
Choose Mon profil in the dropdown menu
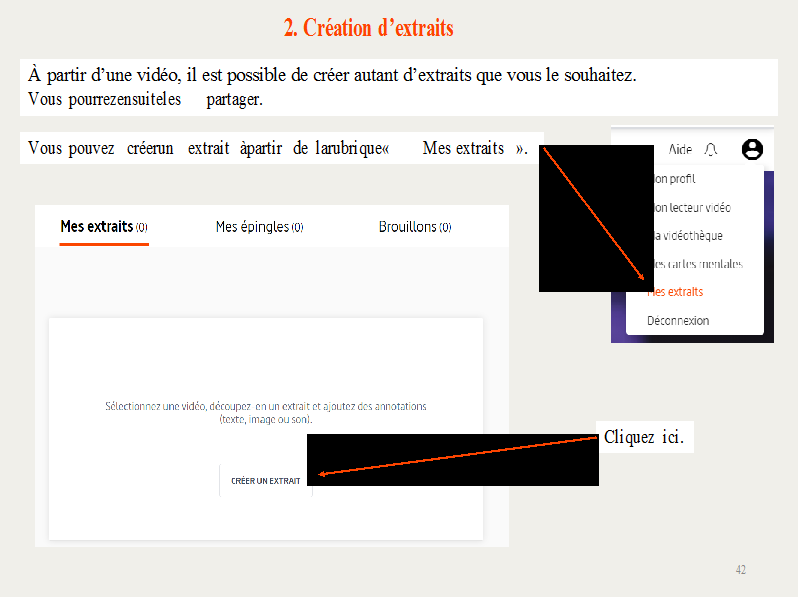(673, 179)
